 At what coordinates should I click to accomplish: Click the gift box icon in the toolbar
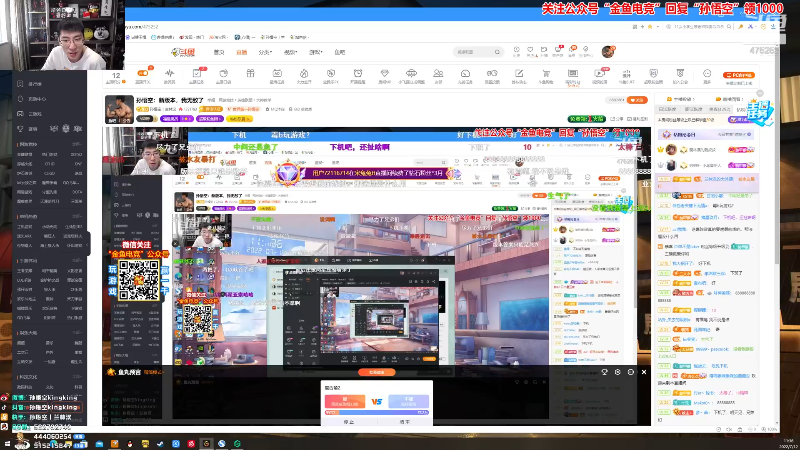[250, 73]
